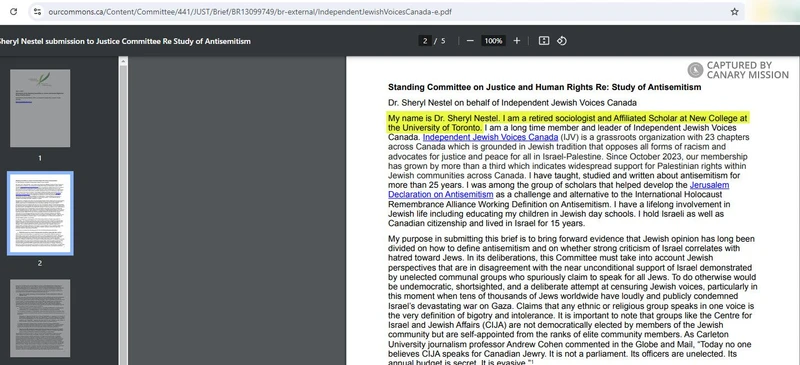
Task: Select page 2 thumbnail in sidebar
Action: pyautogui.click(x=40, y=213)
